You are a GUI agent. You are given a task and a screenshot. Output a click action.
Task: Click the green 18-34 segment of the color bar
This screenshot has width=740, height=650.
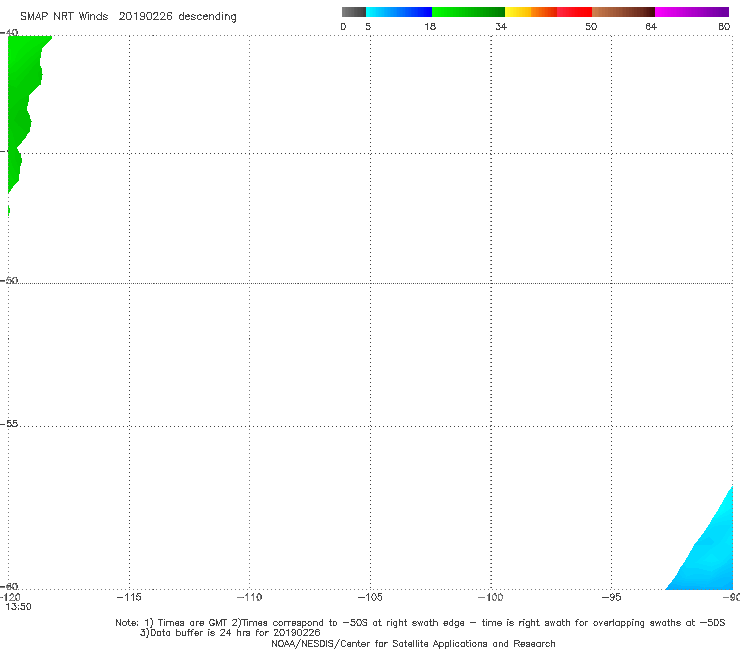[468, 12]
